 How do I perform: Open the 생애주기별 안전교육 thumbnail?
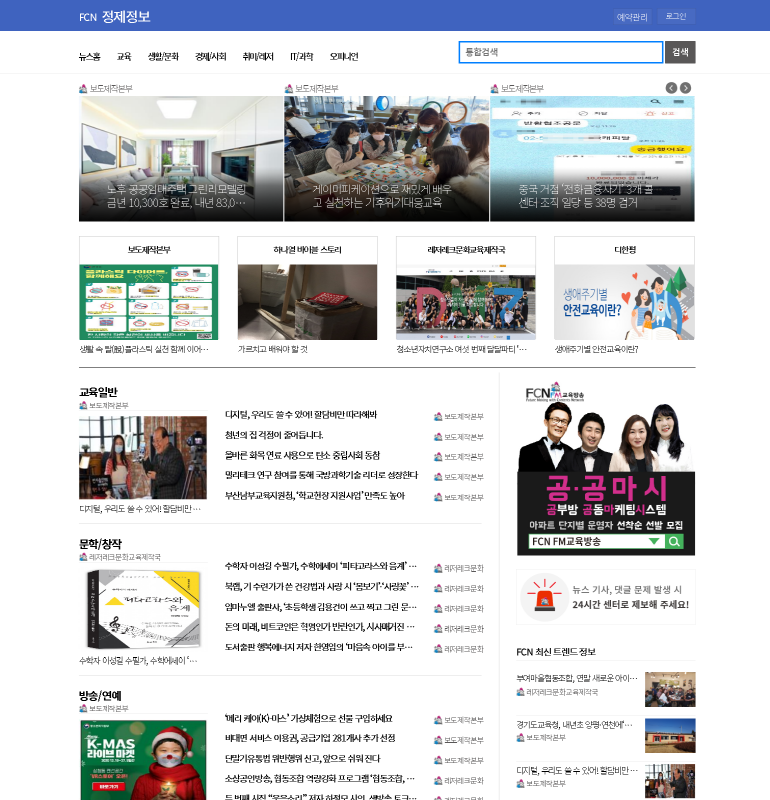point(624,301)
